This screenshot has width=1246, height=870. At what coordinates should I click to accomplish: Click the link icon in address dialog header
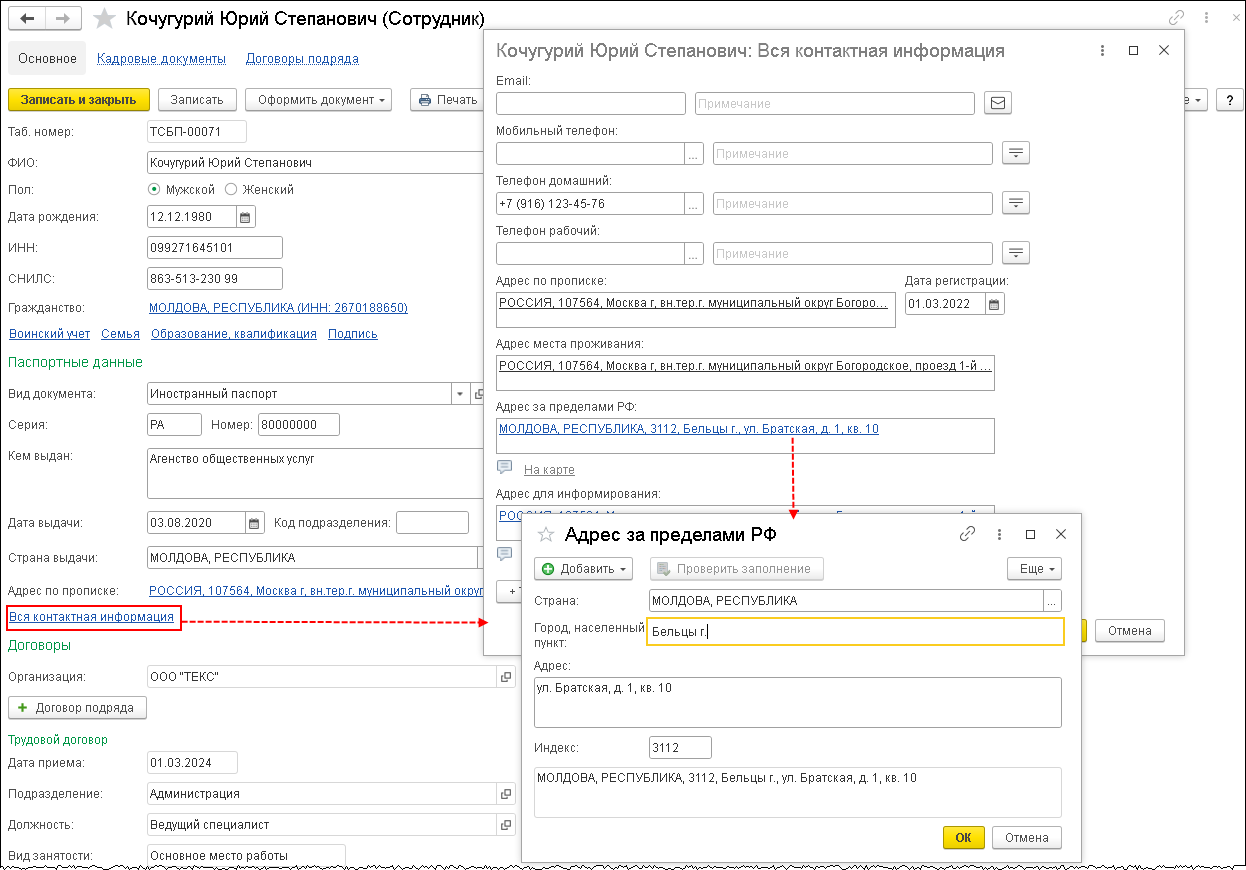click(967, 534)
